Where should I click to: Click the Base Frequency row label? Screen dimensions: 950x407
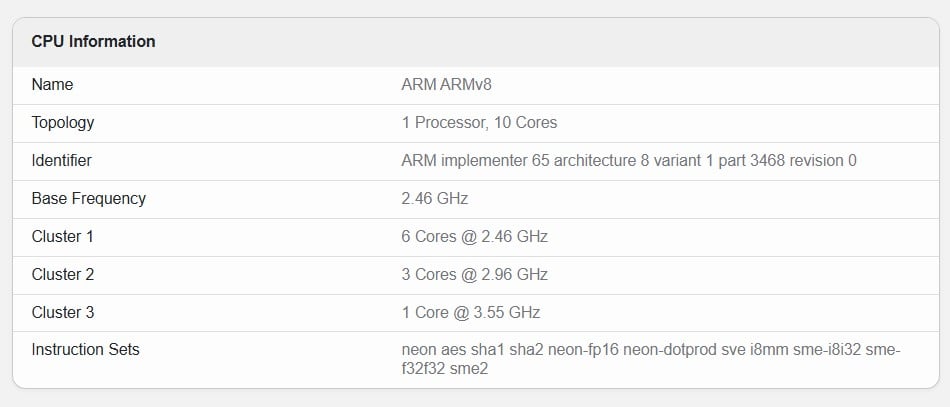coord(88,199)
